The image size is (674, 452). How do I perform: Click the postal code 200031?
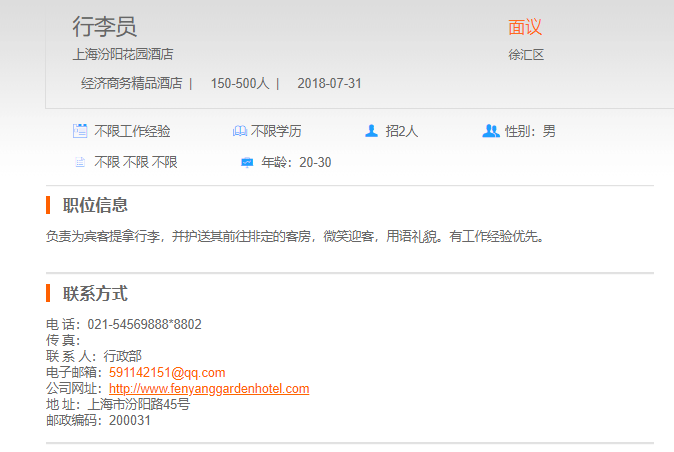click(x=130, y=421)
